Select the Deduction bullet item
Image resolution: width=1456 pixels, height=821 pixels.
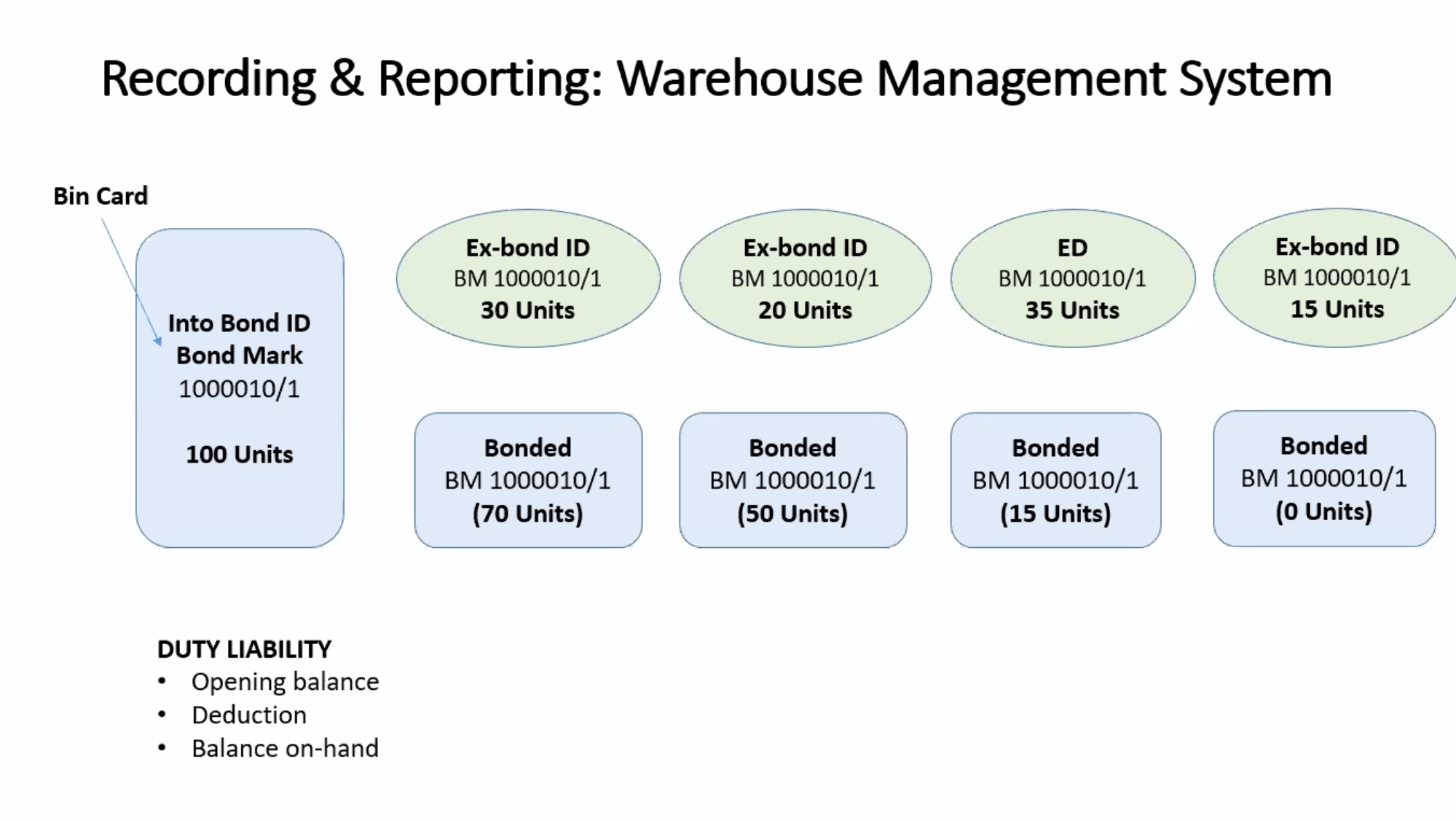pos(248,715)
